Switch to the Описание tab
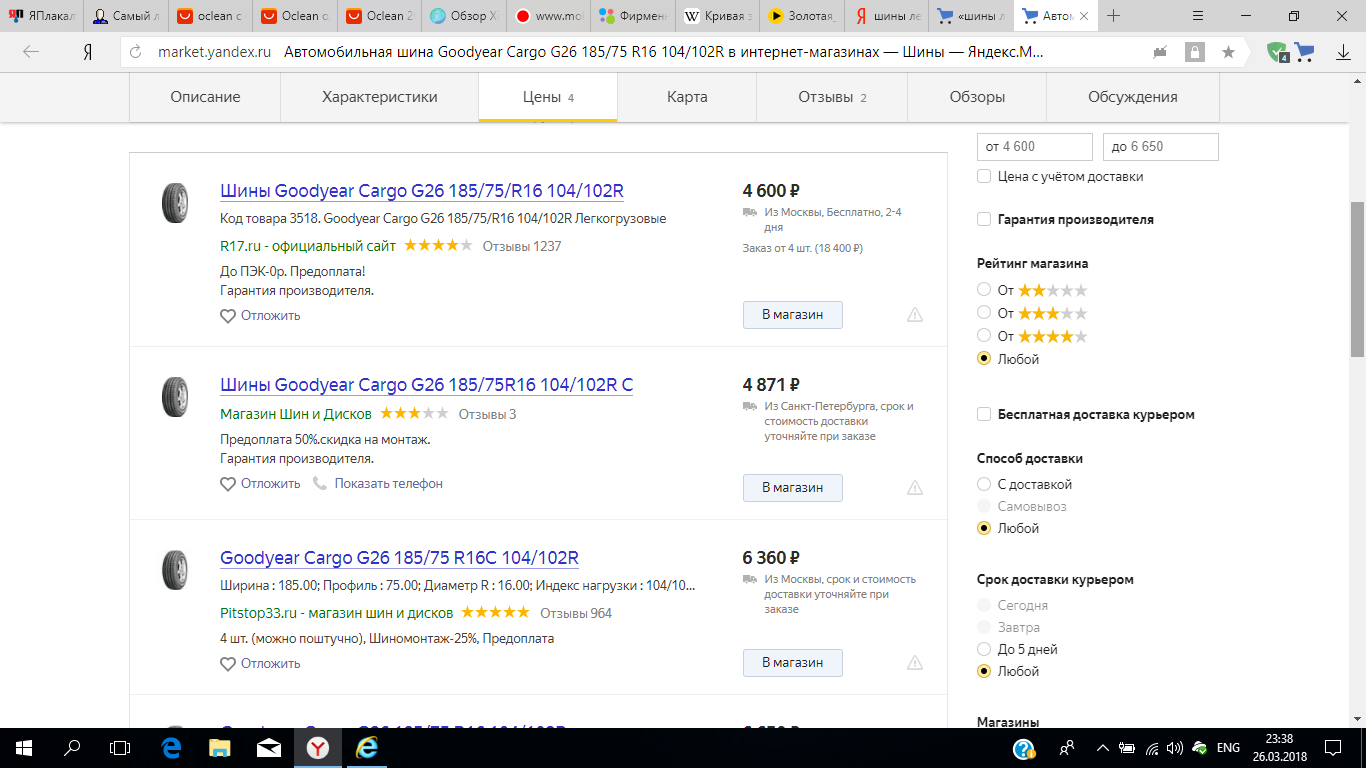The height and width of the screenshot is (768, 1366). (205, 97)
